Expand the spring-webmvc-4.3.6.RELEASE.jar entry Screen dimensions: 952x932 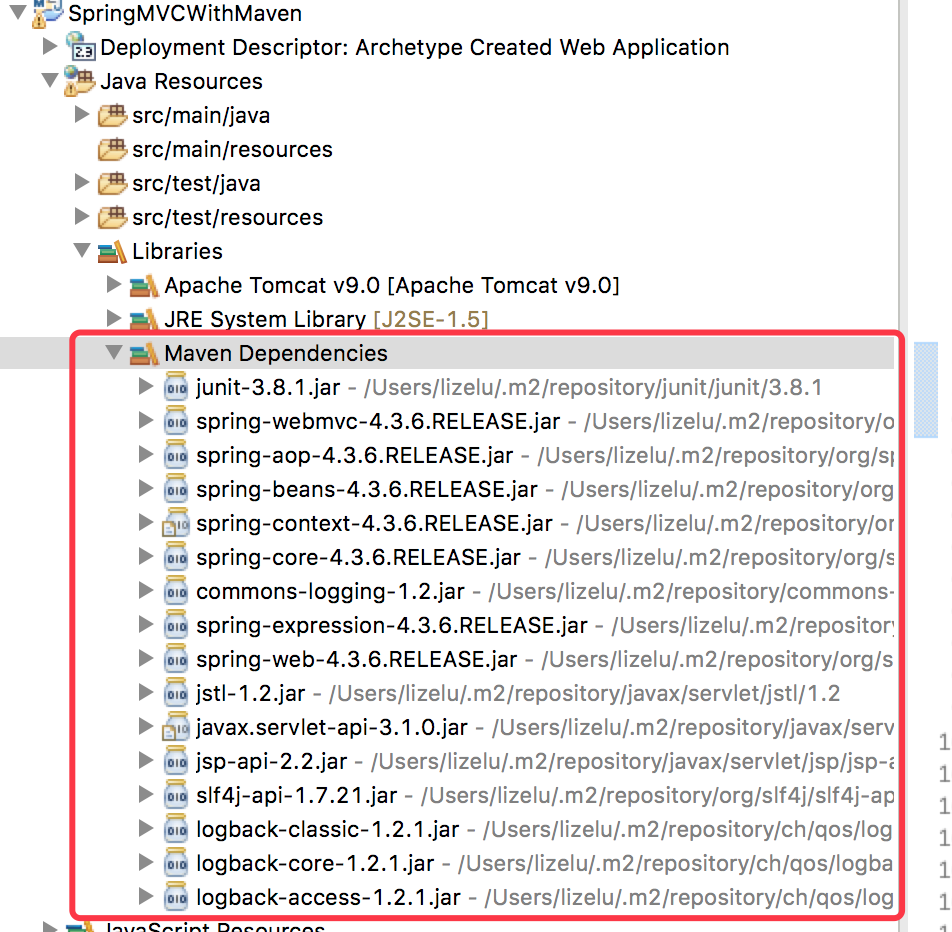click(146, 420)
